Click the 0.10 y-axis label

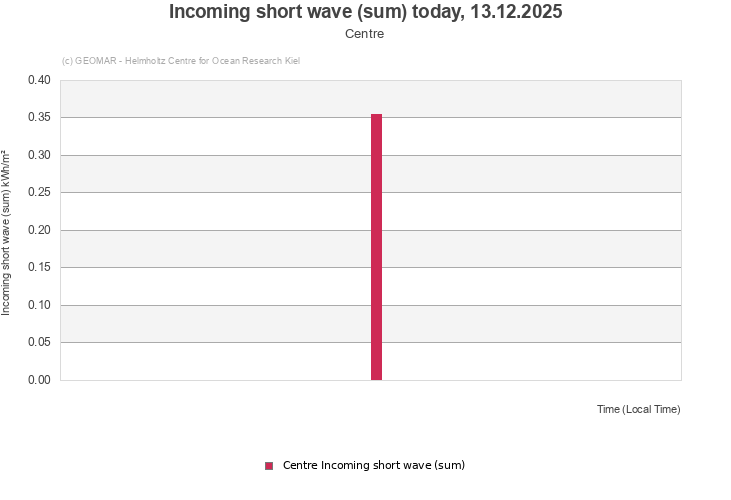[x=39, y=305]
